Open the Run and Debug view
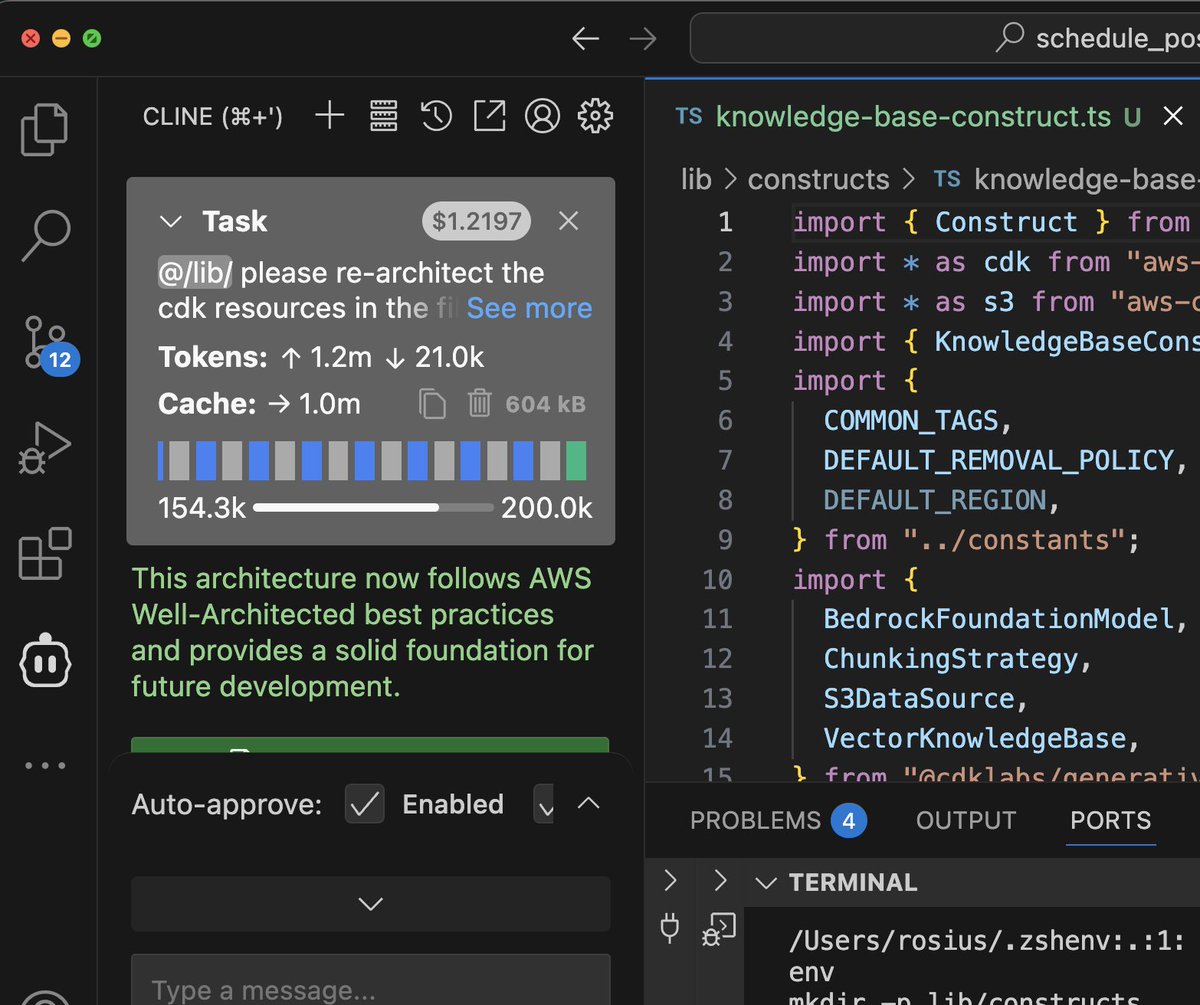The height and width of the screenshot is (1005, 1200). click(x=46, y=448)
